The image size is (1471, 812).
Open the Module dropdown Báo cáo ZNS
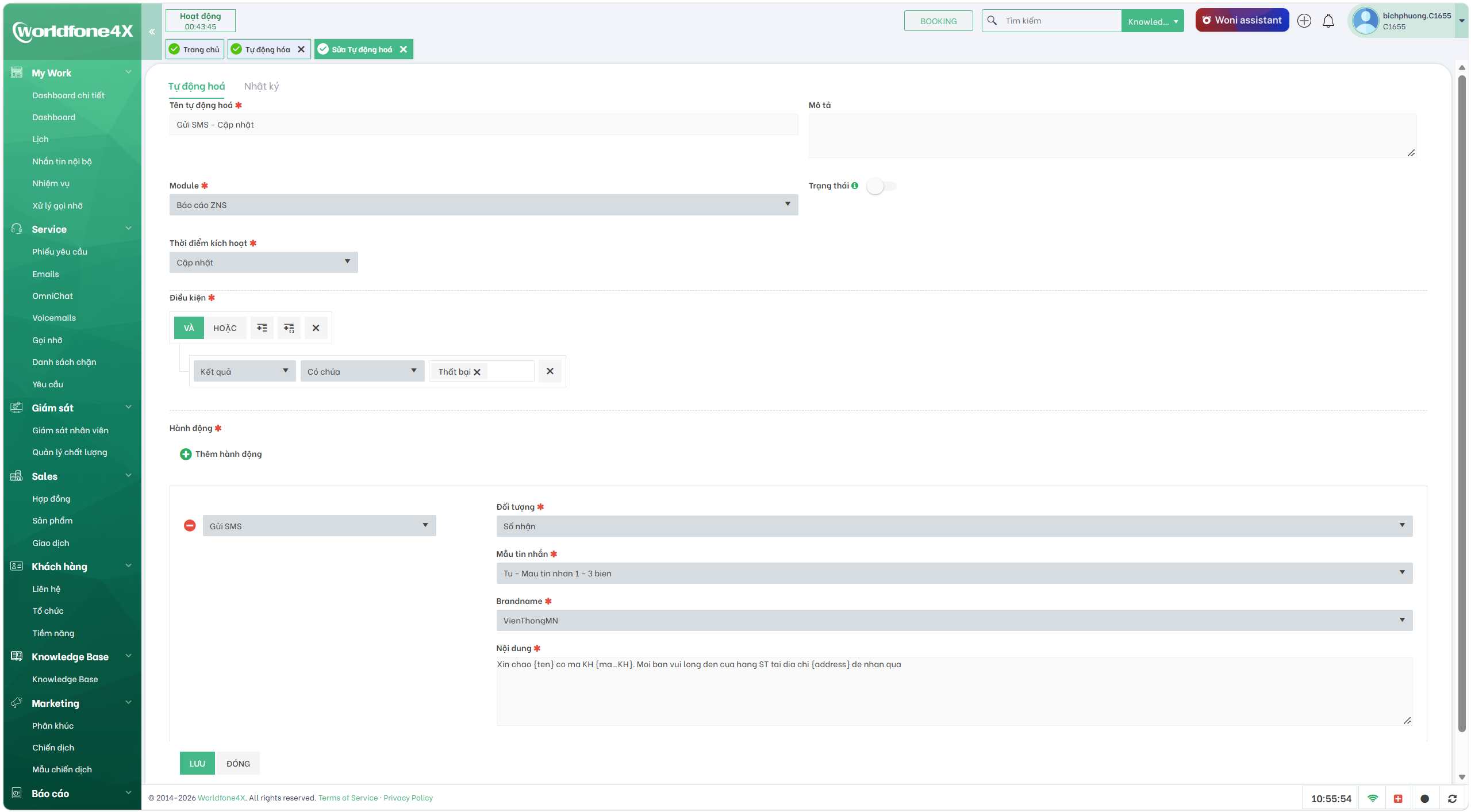(x=483, y=205)
